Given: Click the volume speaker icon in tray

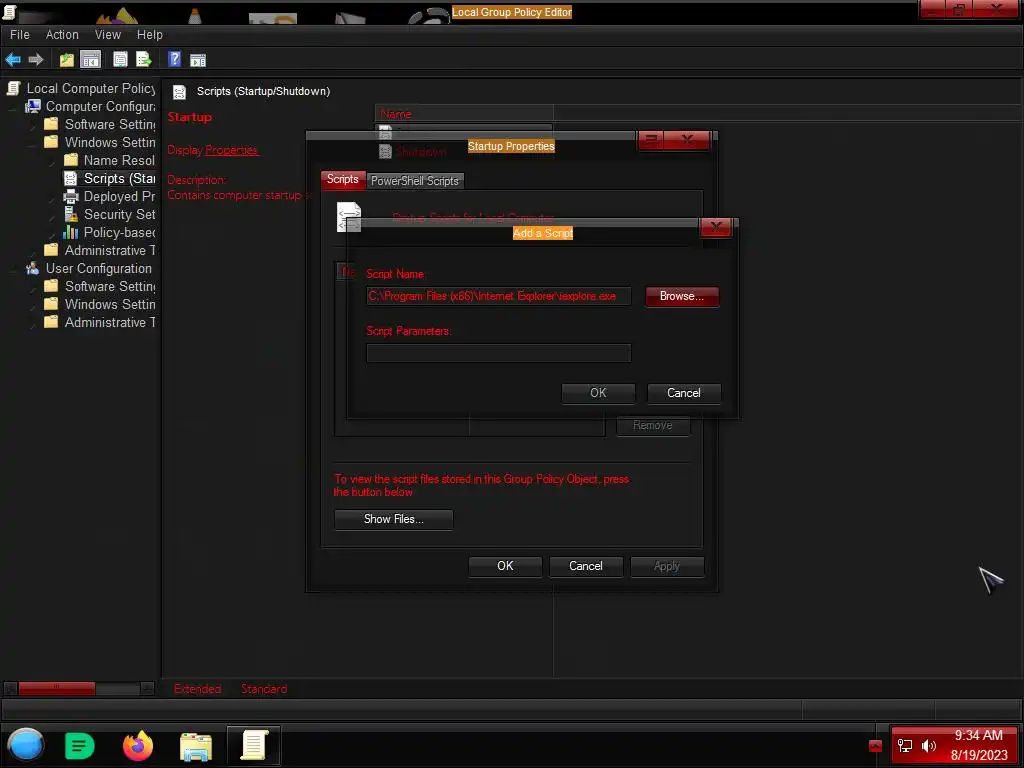Looking at the screenshot, I should pos(929,746).
